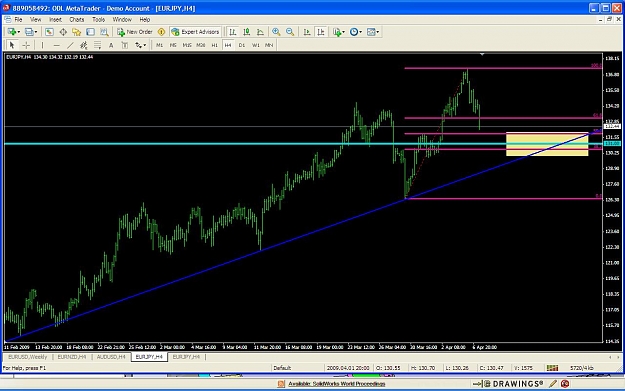625x391 pixels.
Task: Switch to the EURNZD,H4 chart tab
Action: [72, 357]
